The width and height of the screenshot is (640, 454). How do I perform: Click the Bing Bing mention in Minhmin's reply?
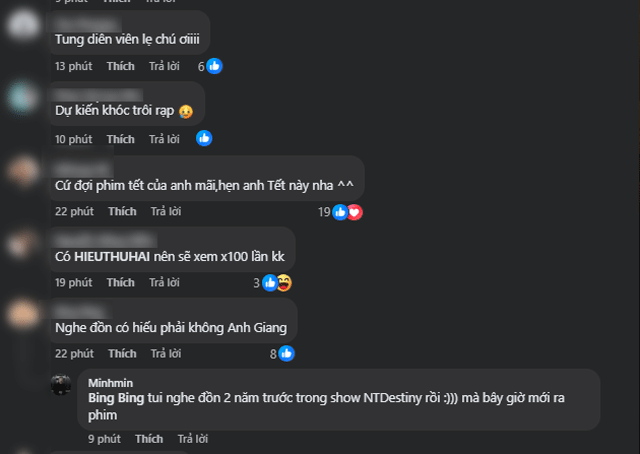114,398
